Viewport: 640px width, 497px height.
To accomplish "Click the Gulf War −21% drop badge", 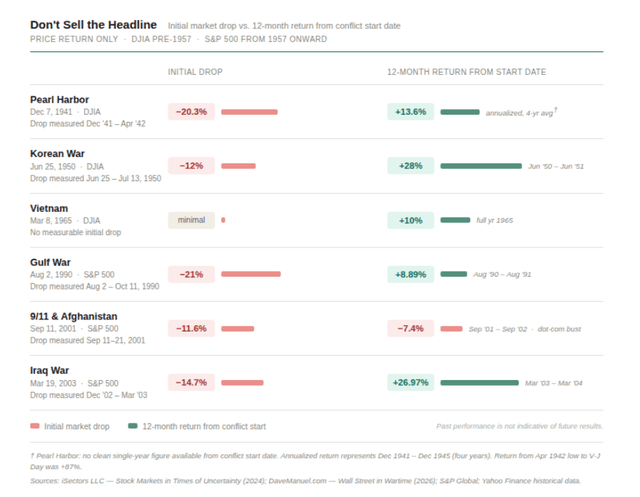I will (x=191, y=274).
